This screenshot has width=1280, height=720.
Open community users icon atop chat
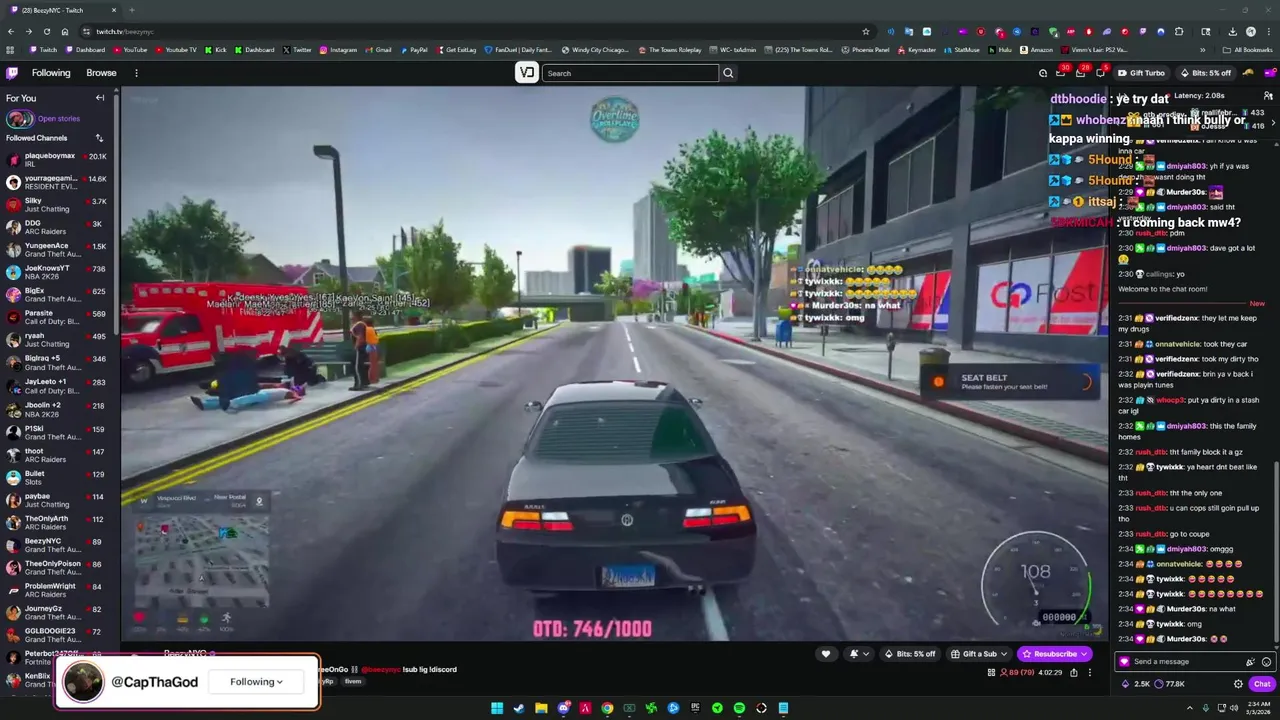pos(1268,96)
